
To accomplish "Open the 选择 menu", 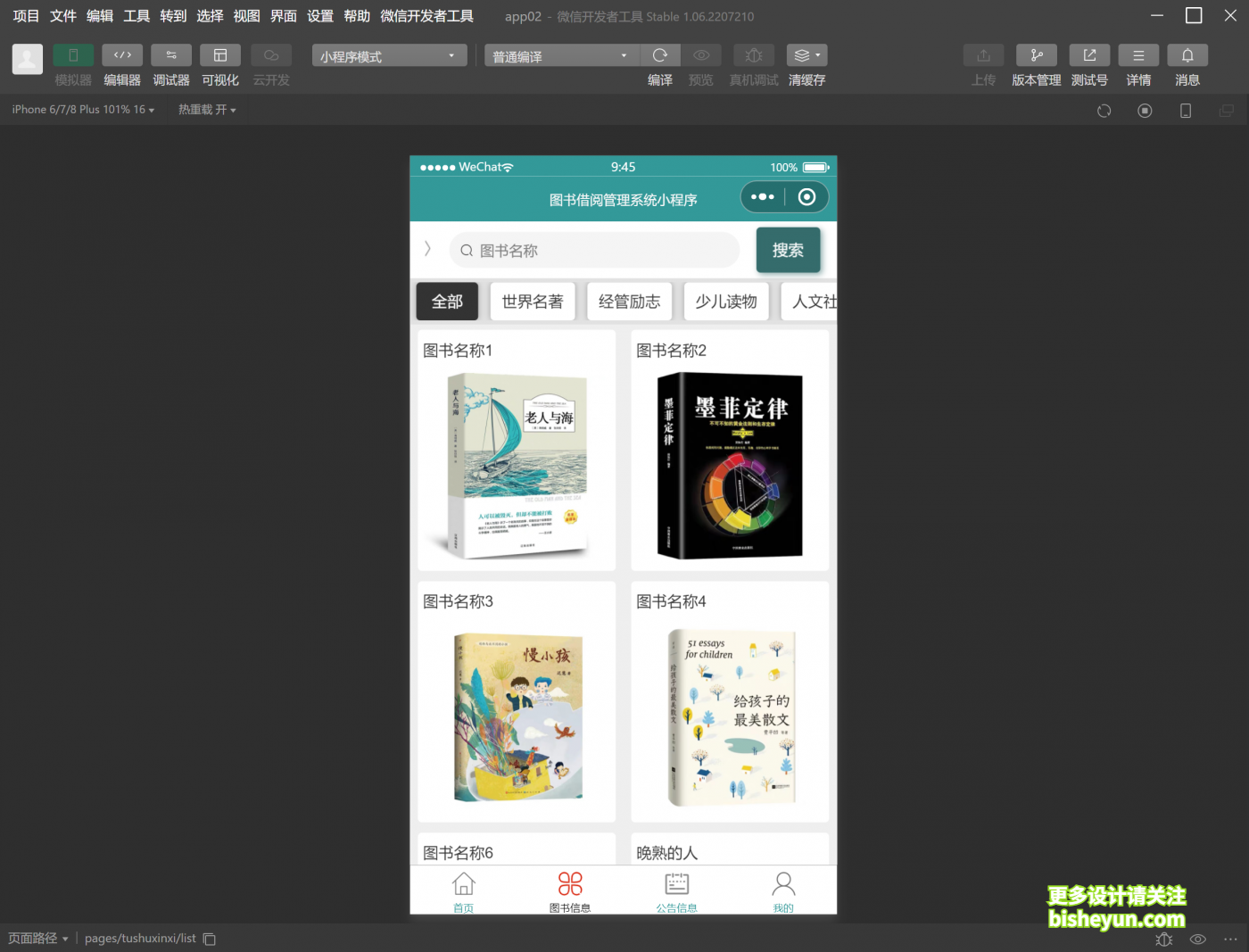I will tap(210, 16).
